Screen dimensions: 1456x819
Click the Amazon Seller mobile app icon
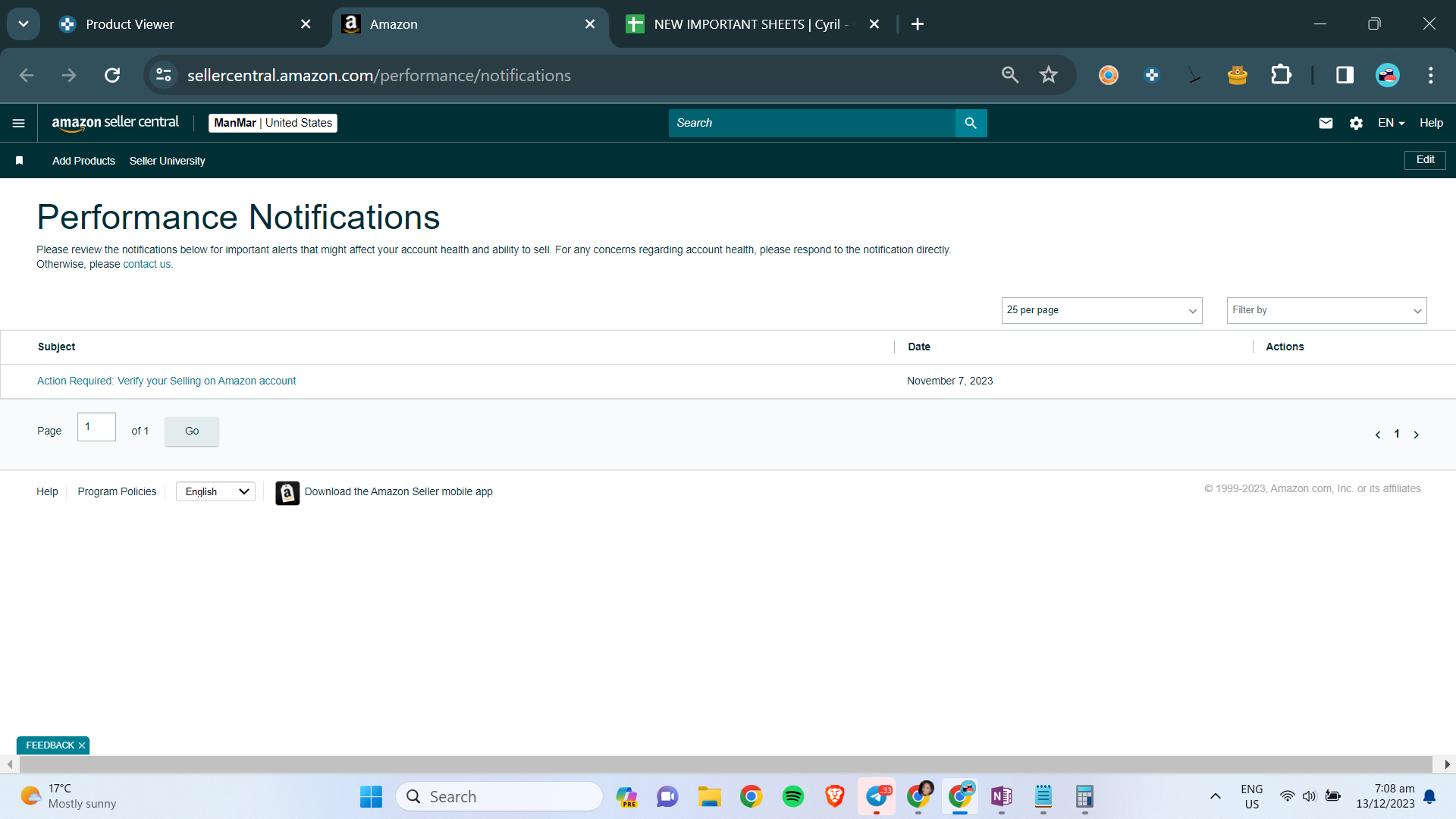coord(287,493)
